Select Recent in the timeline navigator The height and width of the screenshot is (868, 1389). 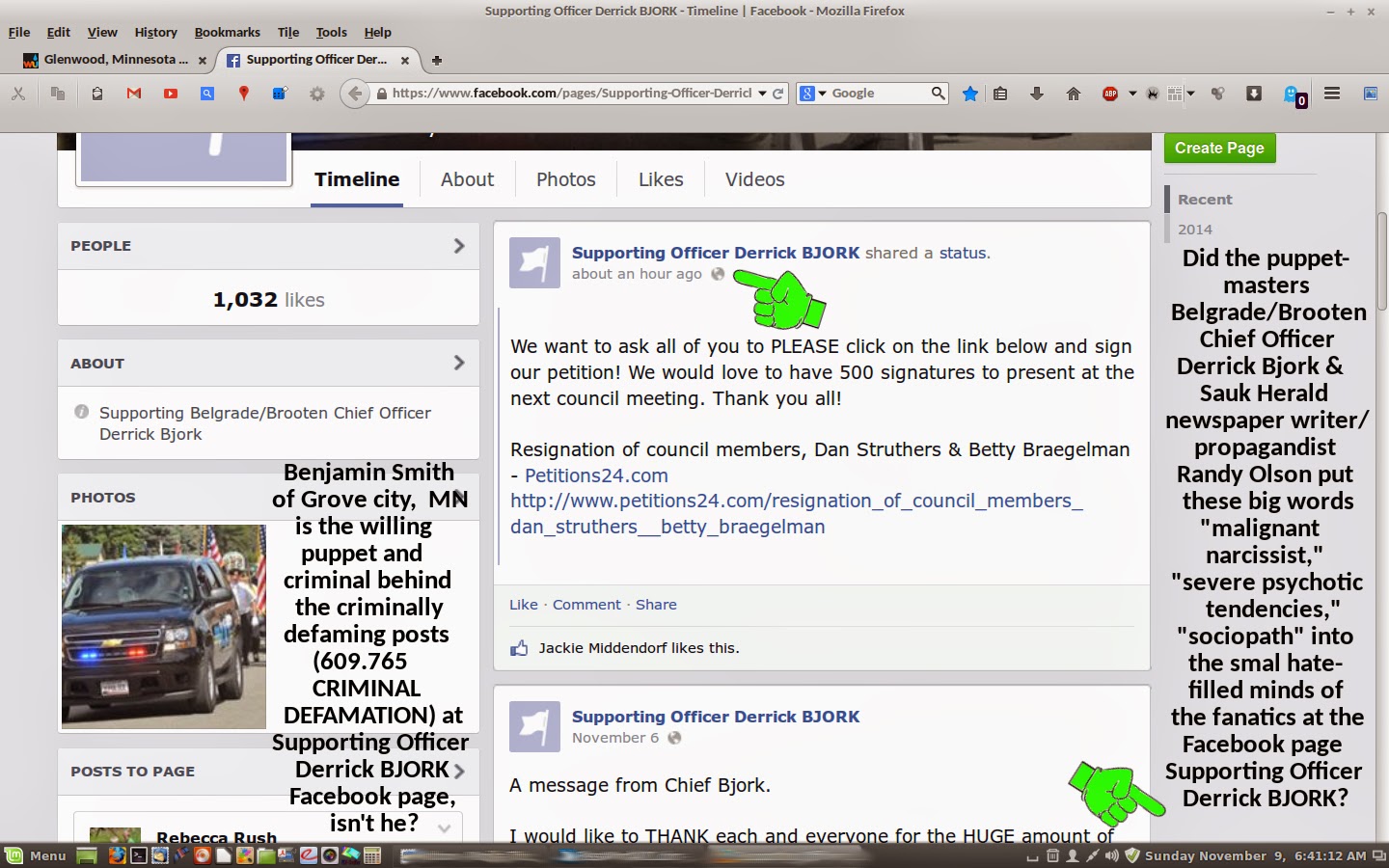coord(1205,200)
